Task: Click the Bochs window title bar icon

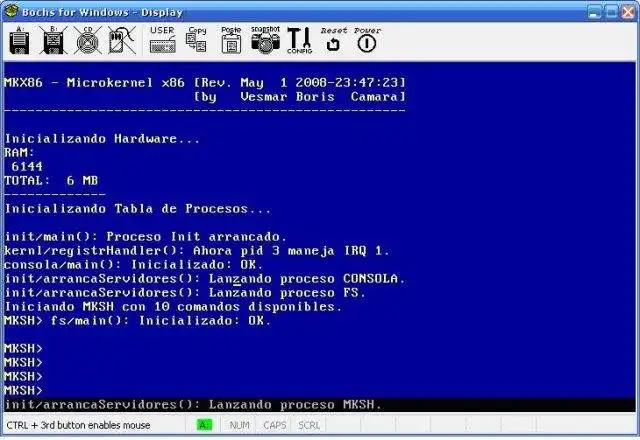Action: coord(11,11)
